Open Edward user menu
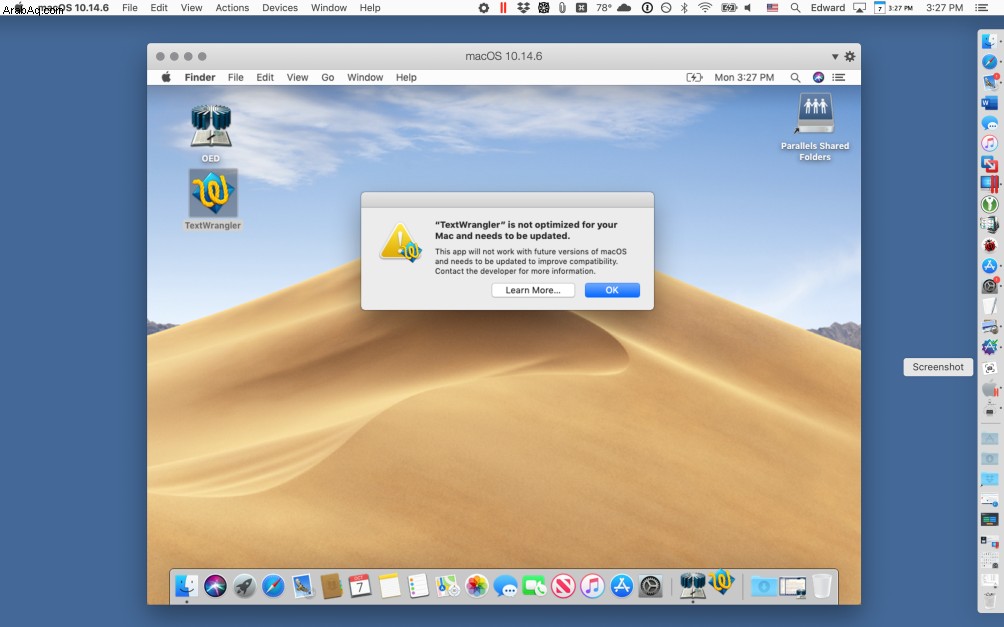The height and width of the screenshot is (627, 1004). pyautogui.click(x=827, y=8)
